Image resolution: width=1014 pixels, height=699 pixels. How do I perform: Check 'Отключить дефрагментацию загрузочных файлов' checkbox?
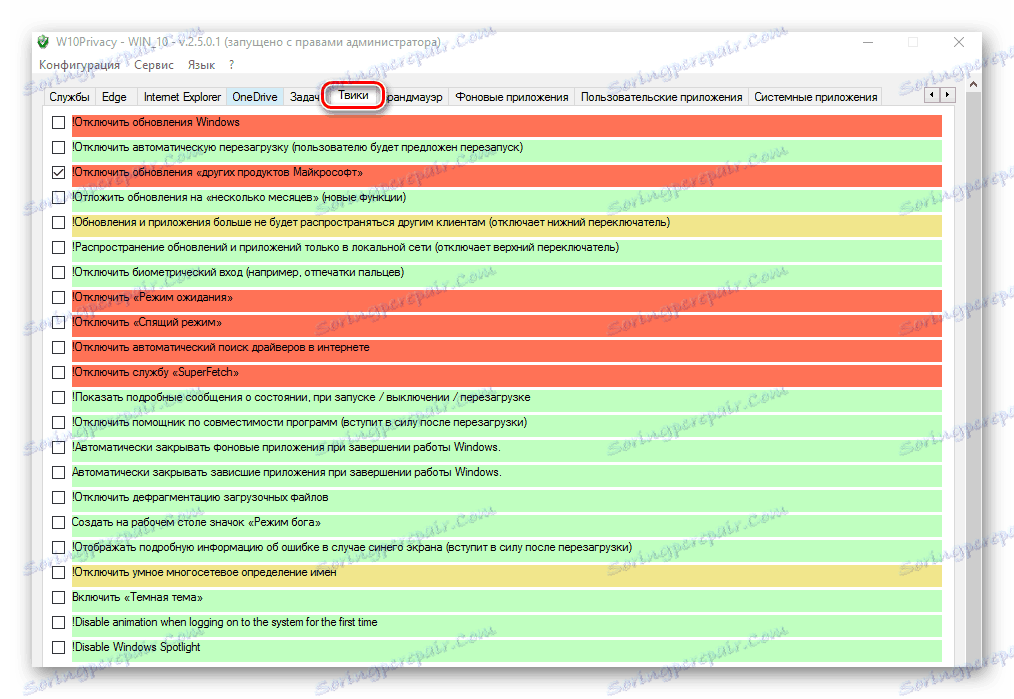(58, 497)
